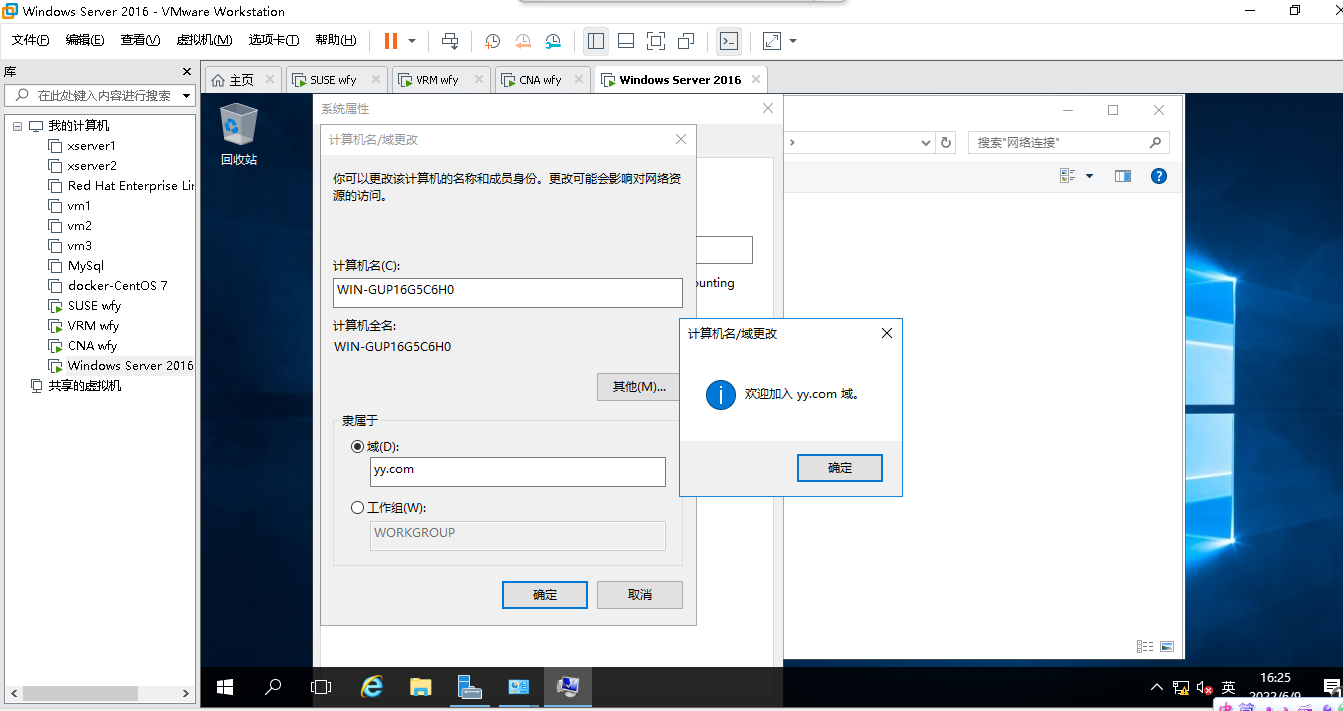Screen dimensions: 1343x711
Task: Select CNA wfy in the library tree
Action: (92, 346)
